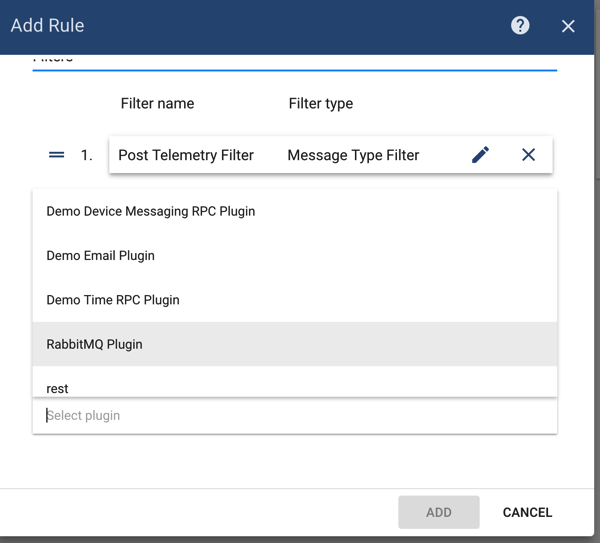
Task: Open help for the Add Rule dialog
Action: (520, 26)
